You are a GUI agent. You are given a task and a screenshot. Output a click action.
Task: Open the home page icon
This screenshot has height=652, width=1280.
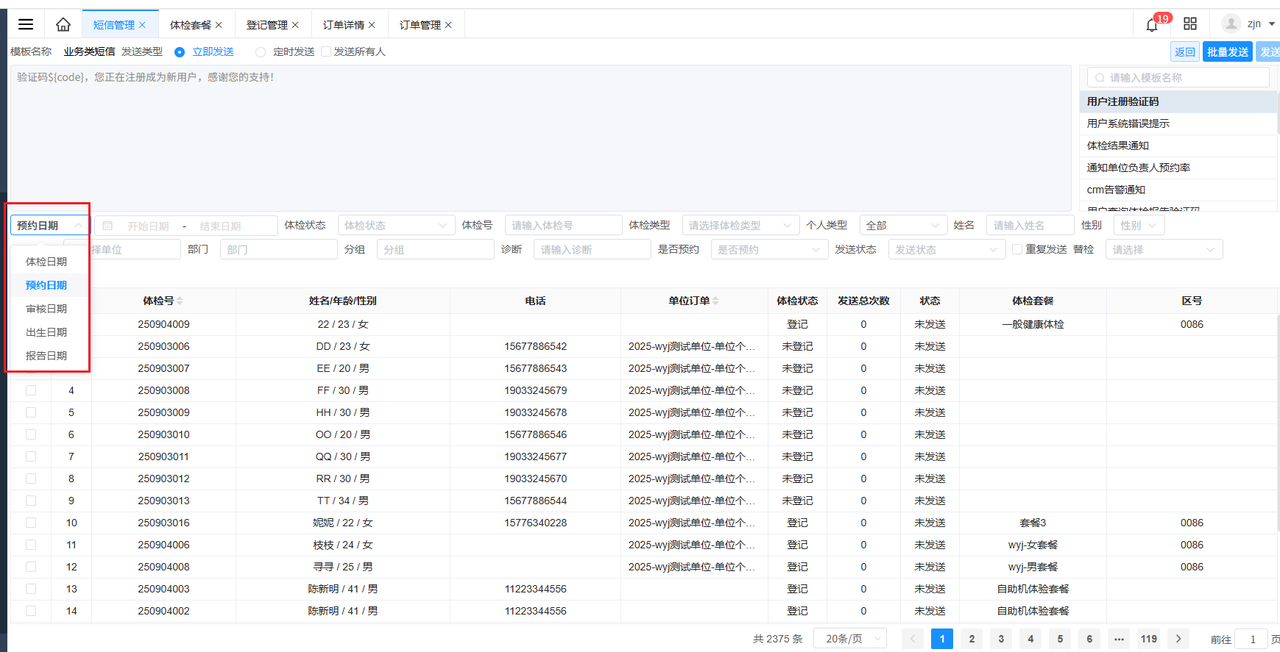63,24
